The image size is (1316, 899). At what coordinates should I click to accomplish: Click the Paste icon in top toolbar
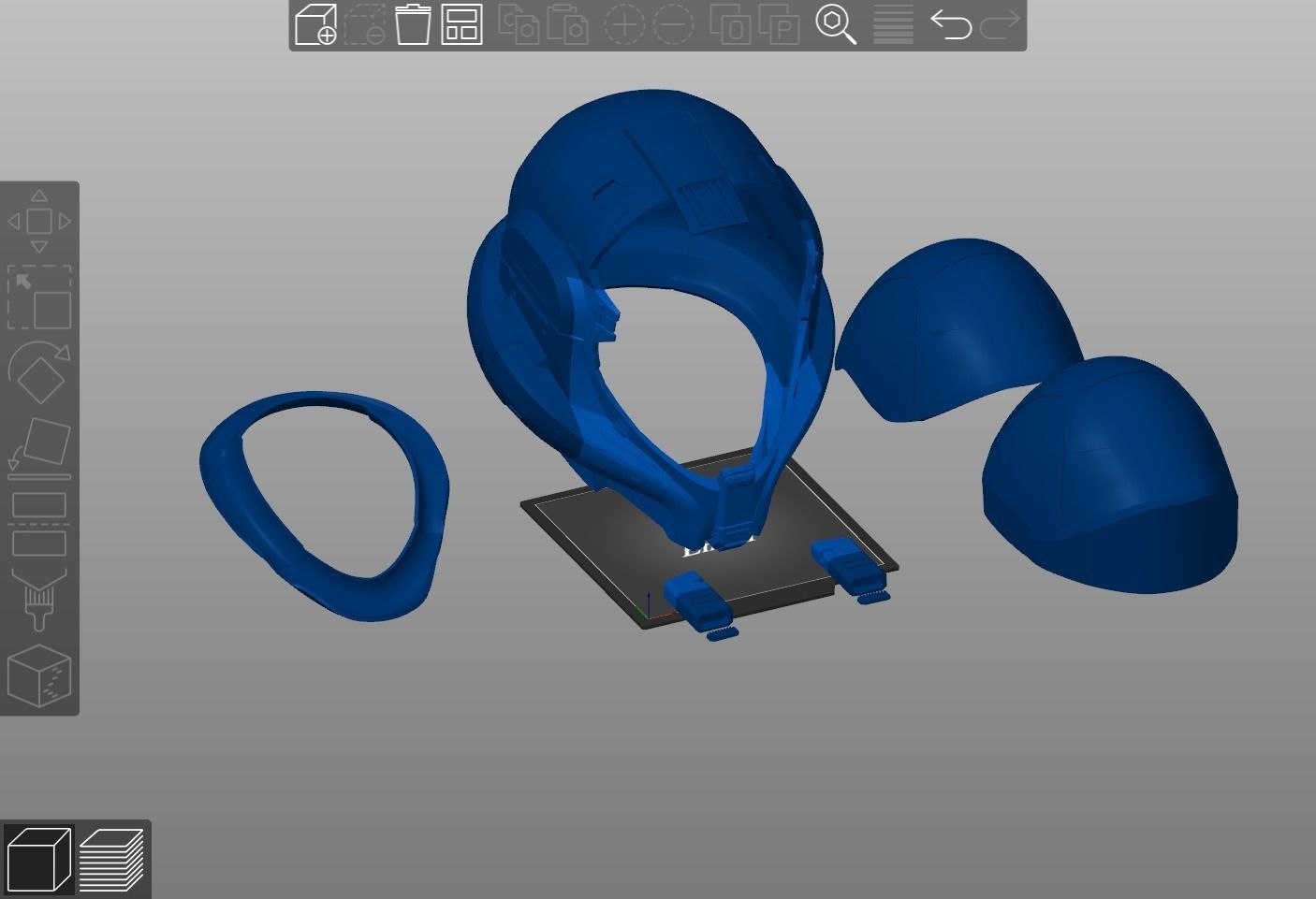pyautogui.click(x=567, y=24)
